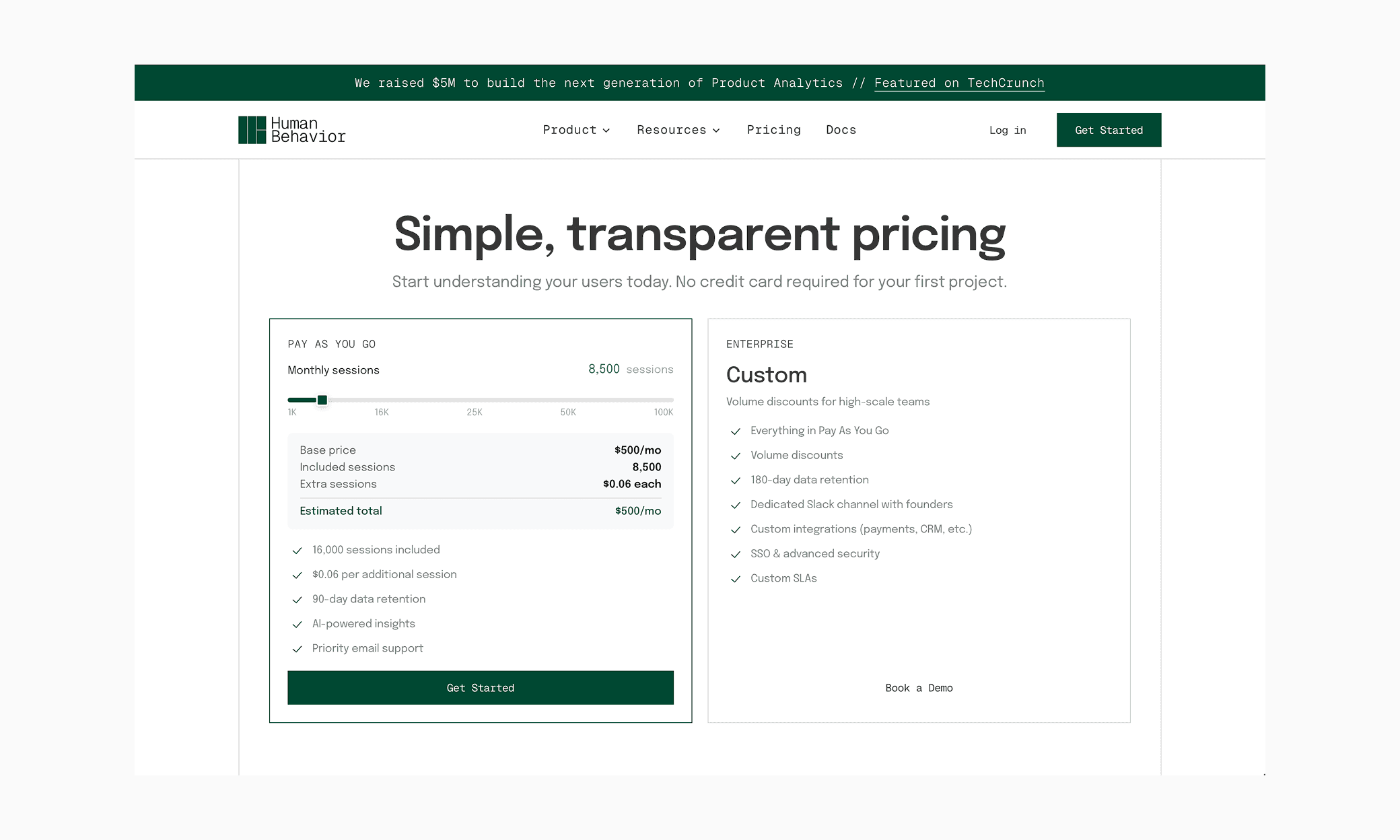
Task: Click checkmark next to Custom SLAs
Action: pos(736,579)
